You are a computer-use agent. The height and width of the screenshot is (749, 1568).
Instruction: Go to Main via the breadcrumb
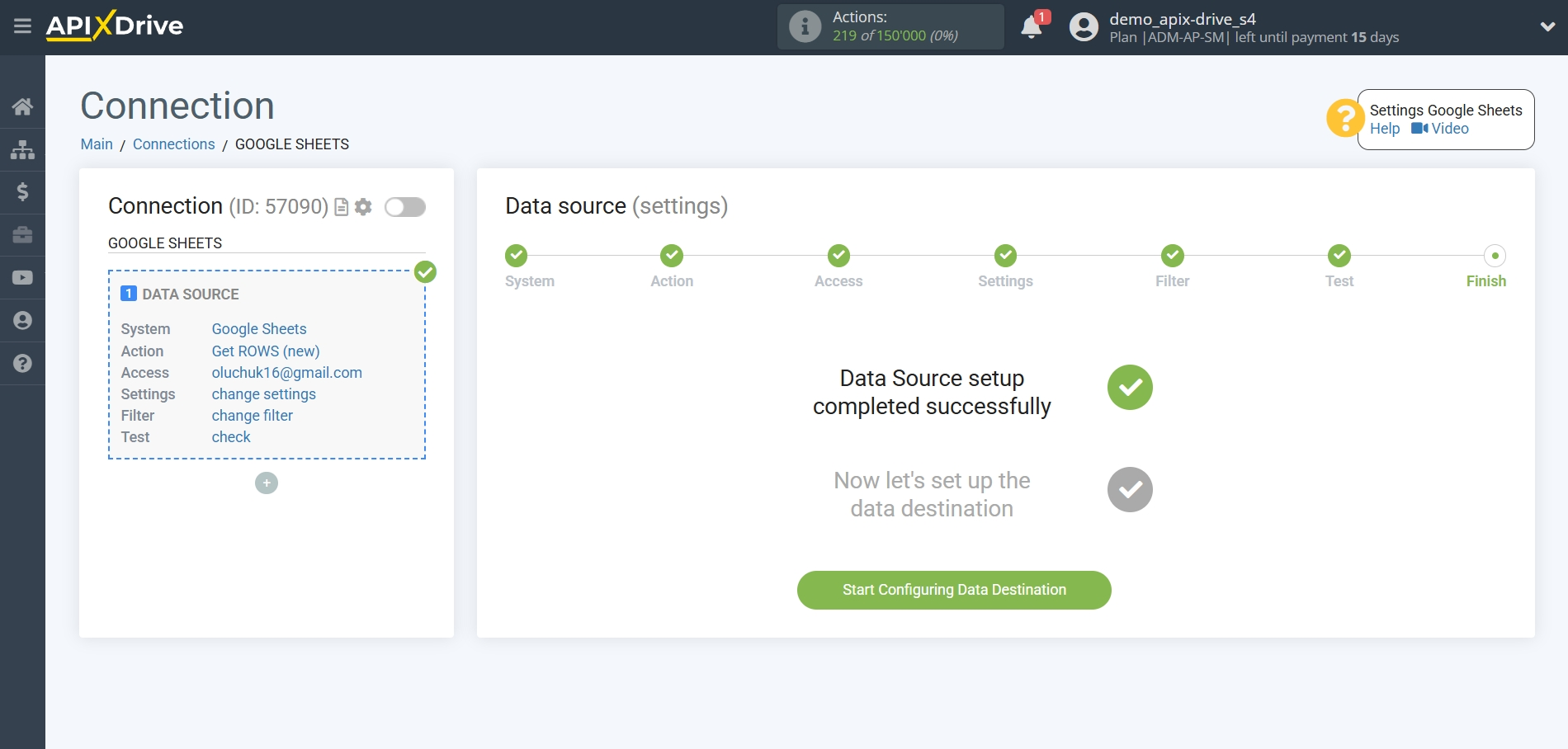pos(97,144)
